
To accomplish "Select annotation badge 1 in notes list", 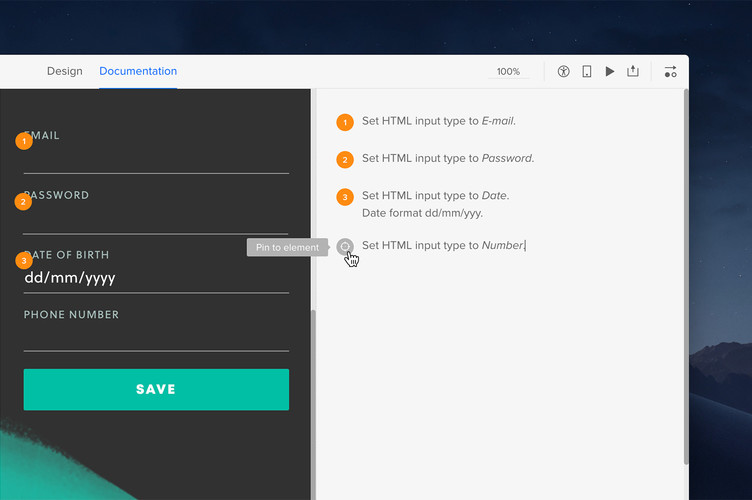I will click(345, 122).
